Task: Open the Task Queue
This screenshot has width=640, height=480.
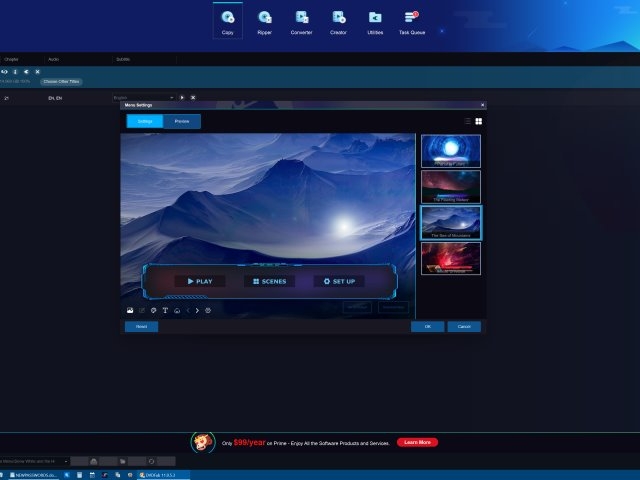Action: [411, 21]
